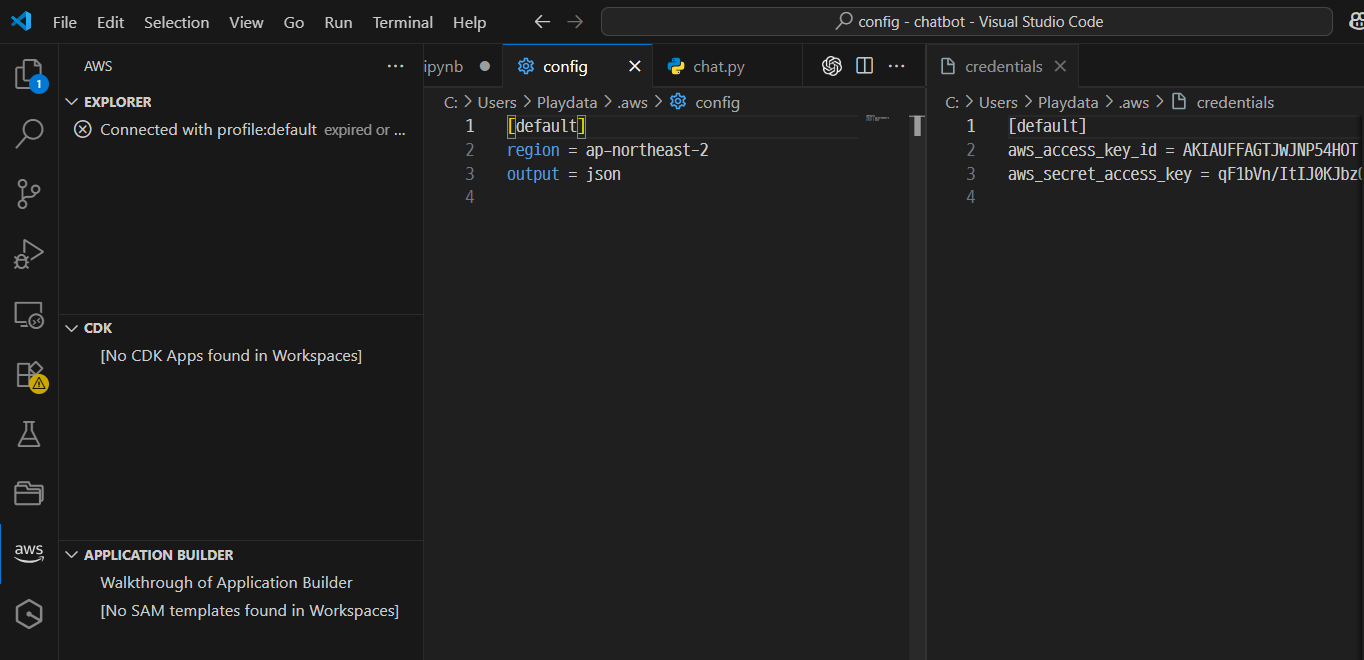Click Playdata in config breadcrumb
Viewport: 1364px width, 660px height.
pyautogui.click(x=566, y=102)
